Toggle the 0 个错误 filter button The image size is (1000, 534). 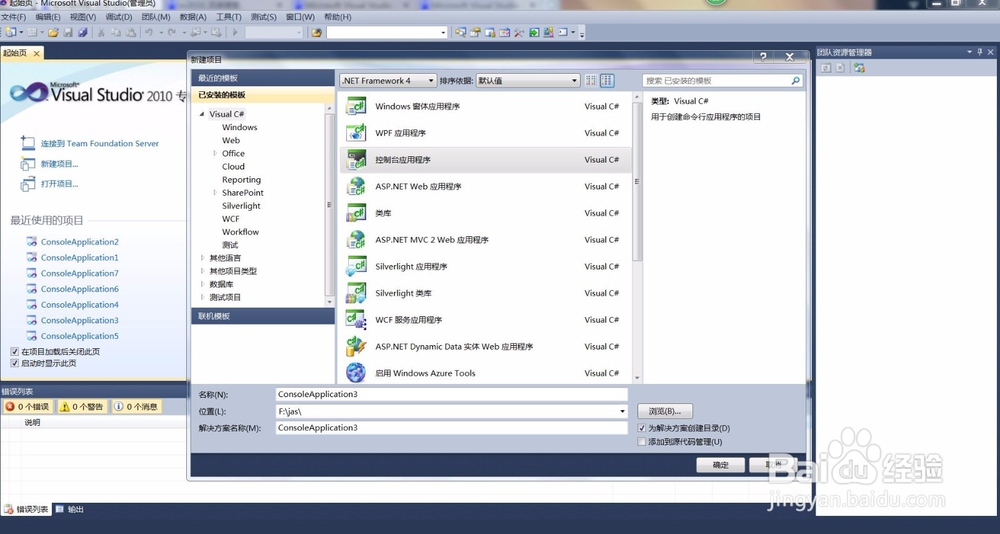(x=27, y=406)
